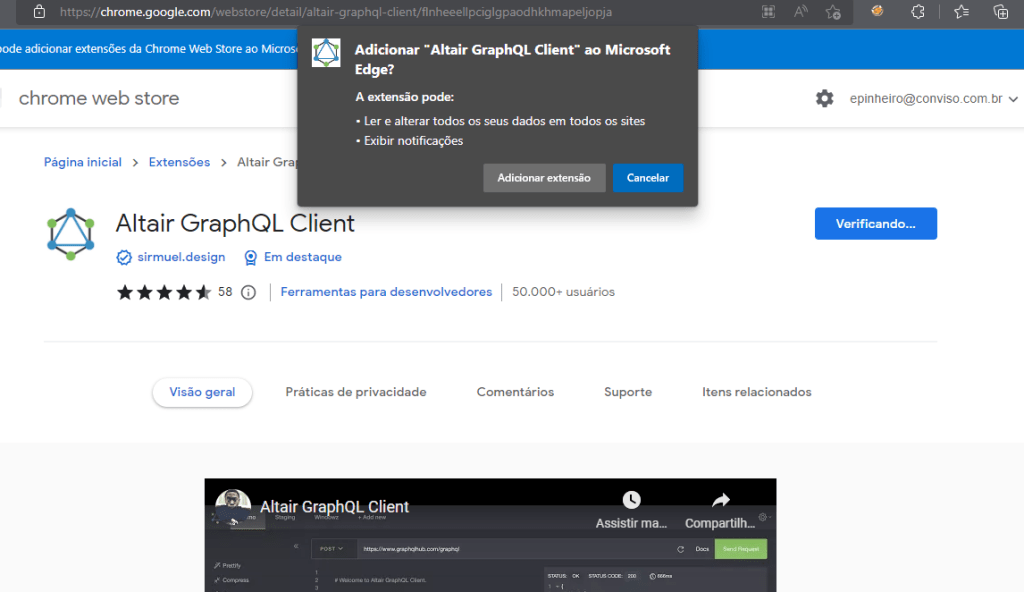Viewport: 1024px width, 592px height.
Task: Click the Compartilhar share arrow icon
Action: pyautogui.click(x=720, y=501)
